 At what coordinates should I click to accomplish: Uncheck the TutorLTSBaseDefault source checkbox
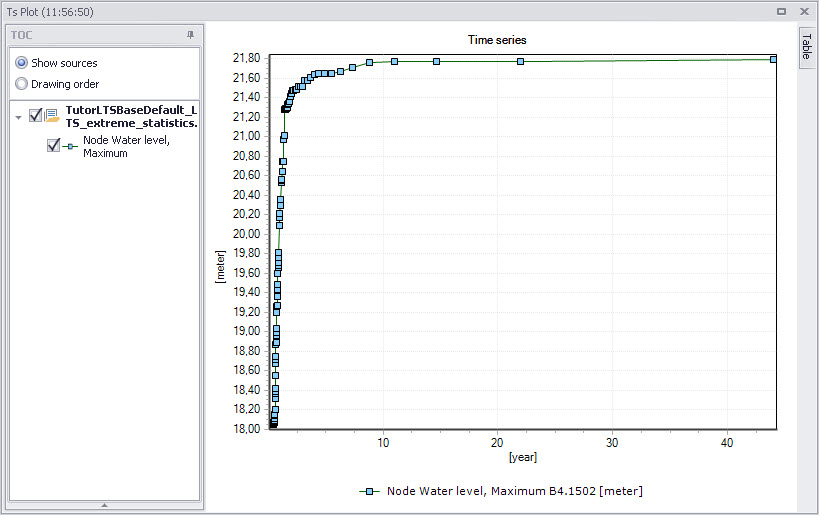click(36, 115)
